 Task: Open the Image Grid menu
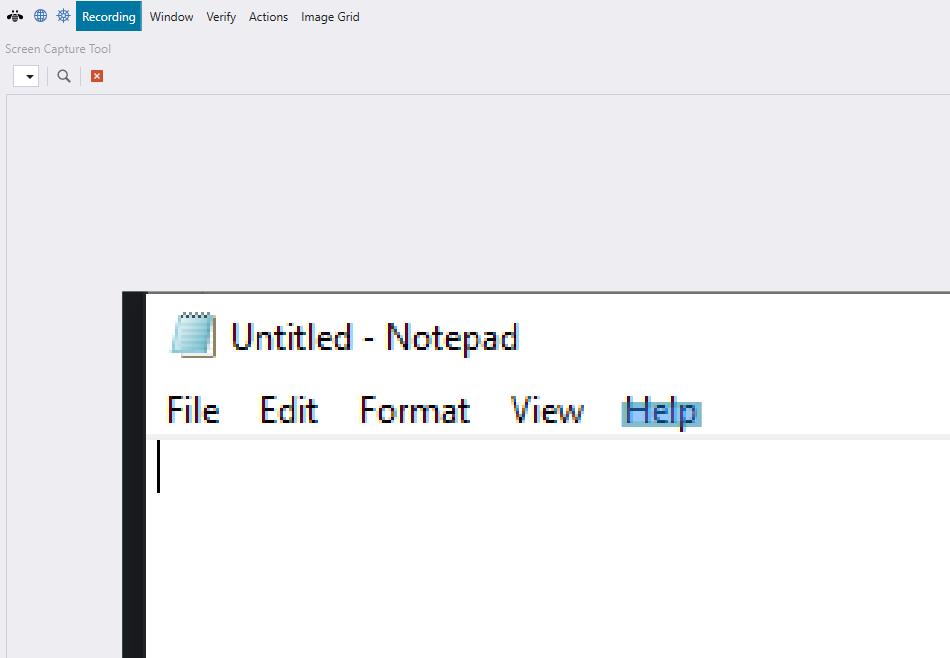(x=330, y=17)
